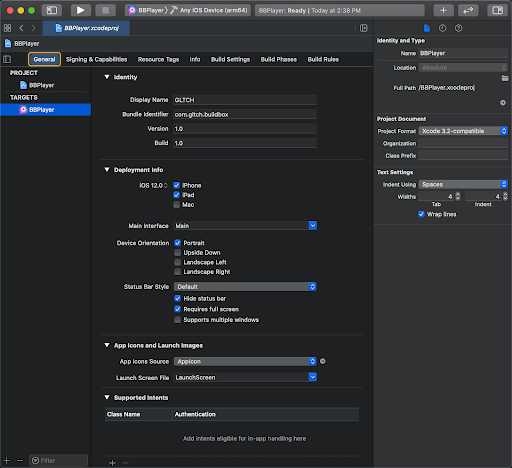The height and width of the screenshot is (468, 512).
Task: Edit the Bundle Identifier field
Action: 245,114
